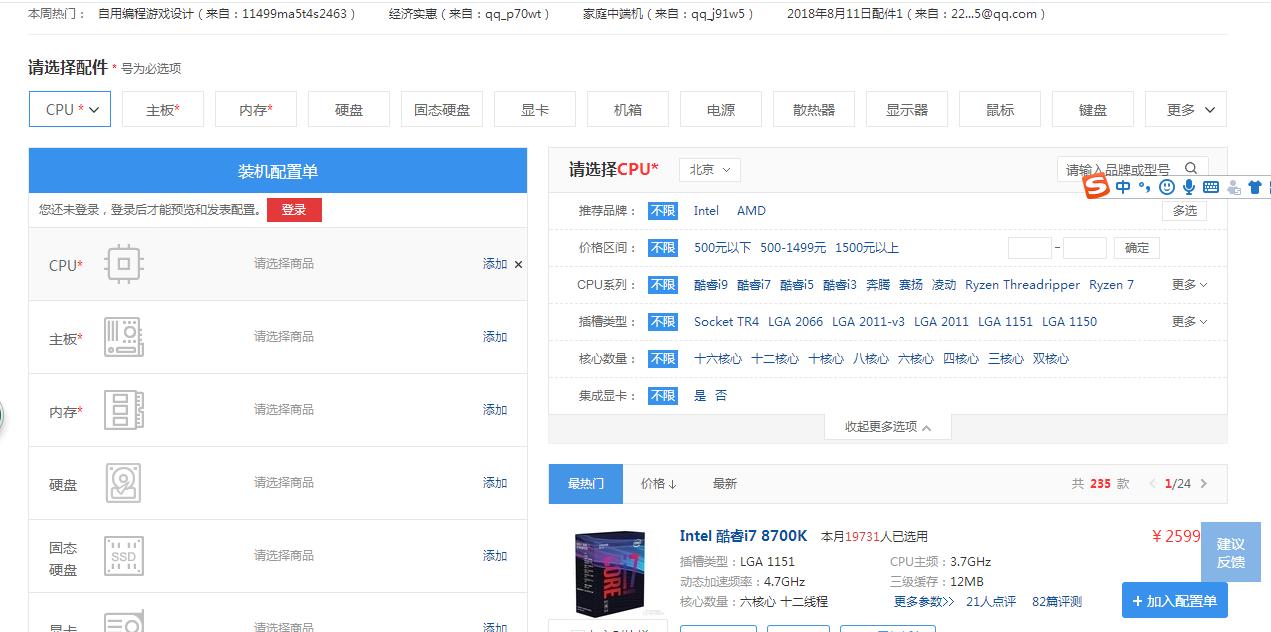Open the 北京 city dropdown
The image size is (1271, 632).
pos(709,170)
